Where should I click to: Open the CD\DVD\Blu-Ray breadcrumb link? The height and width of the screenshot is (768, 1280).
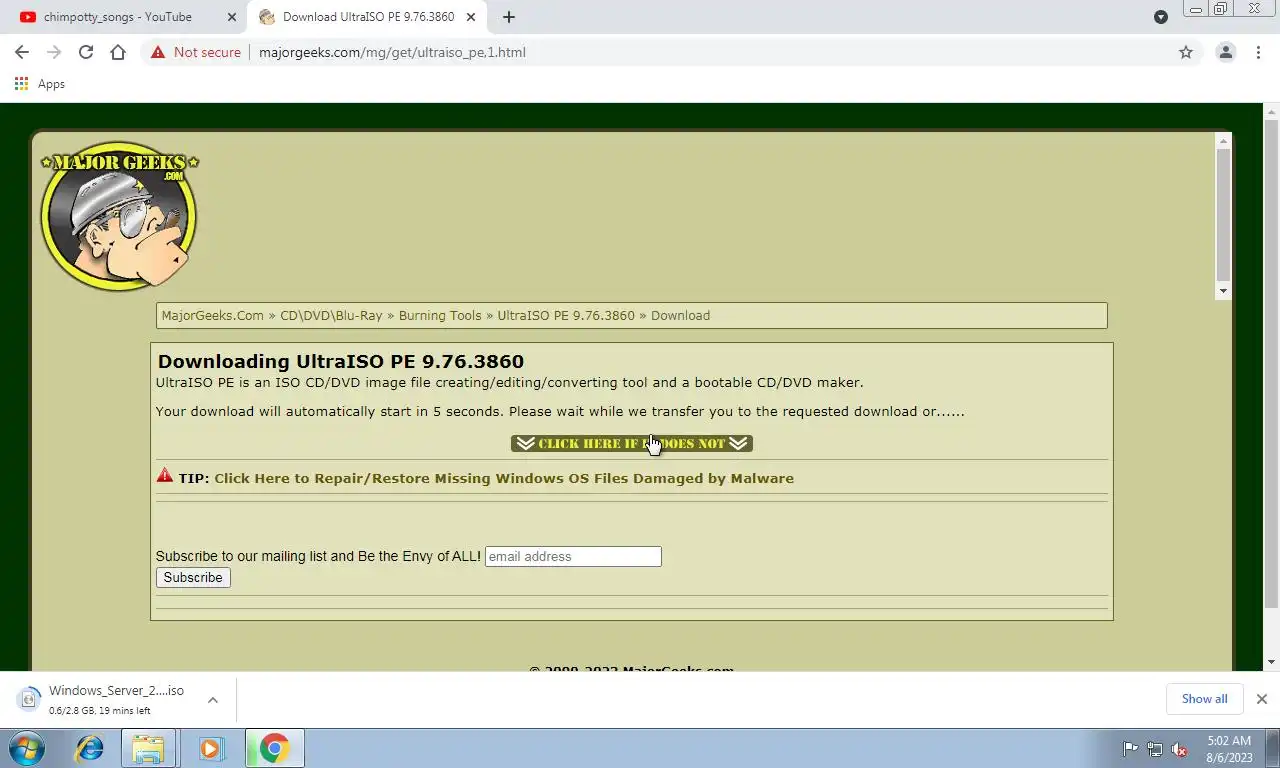[x=331, y=315]
